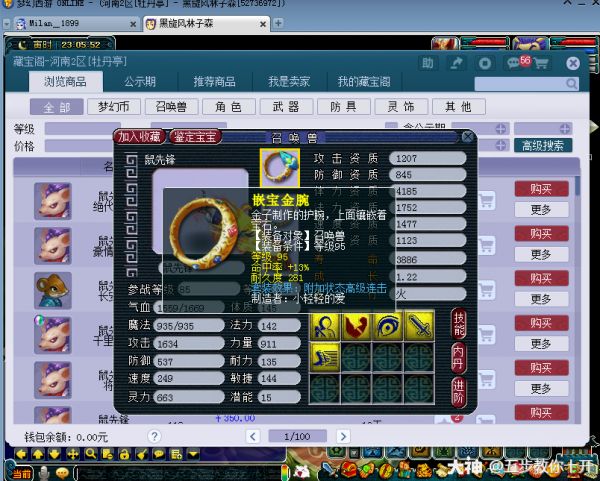Click the search magnifier in top search box
The width and height of the screenshot is (600, 481).
(572, 83)
